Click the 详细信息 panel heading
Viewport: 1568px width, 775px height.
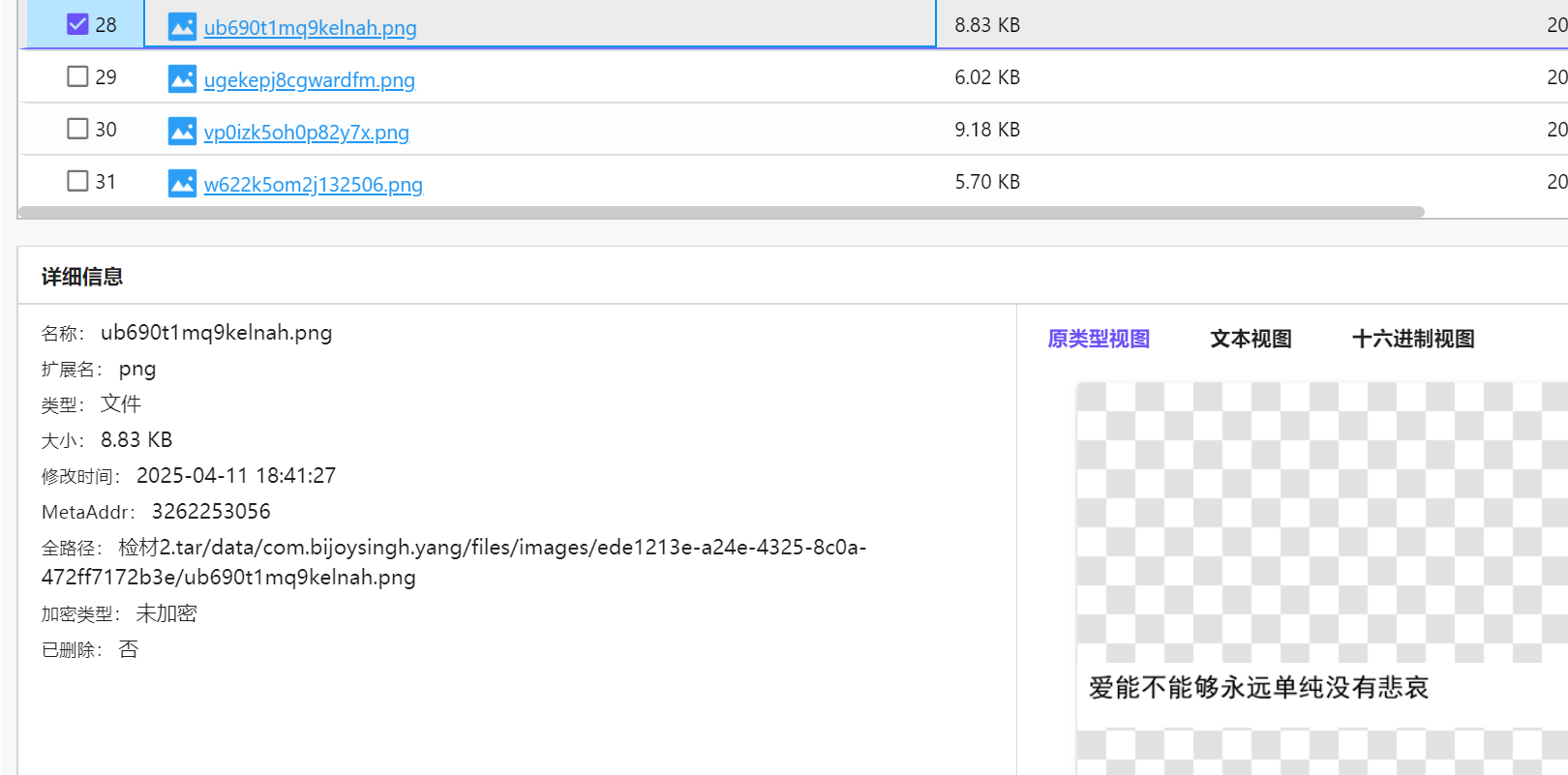(82, 277)
